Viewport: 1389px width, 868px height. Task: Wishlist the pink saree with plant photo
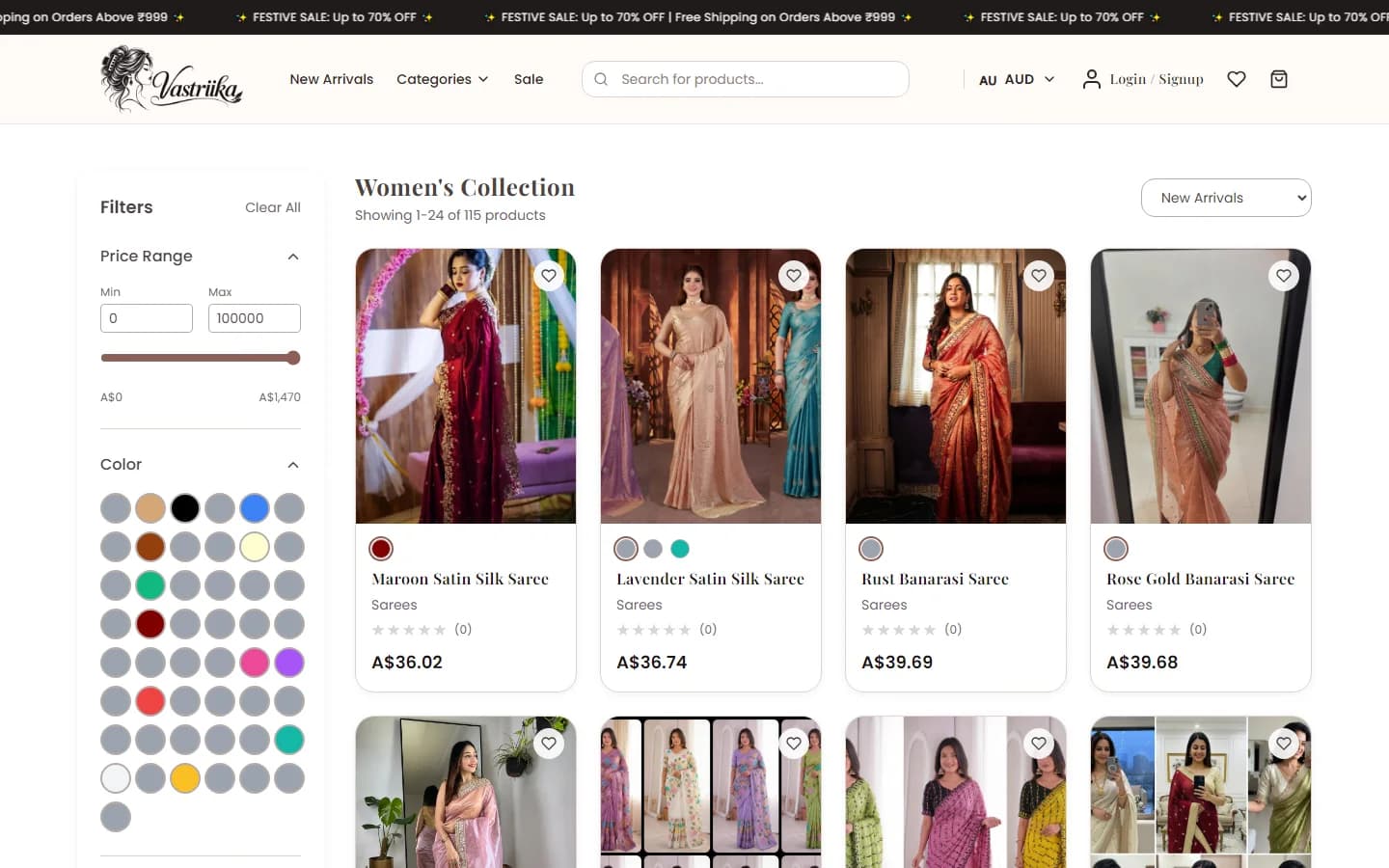click(x=549, y=744)
